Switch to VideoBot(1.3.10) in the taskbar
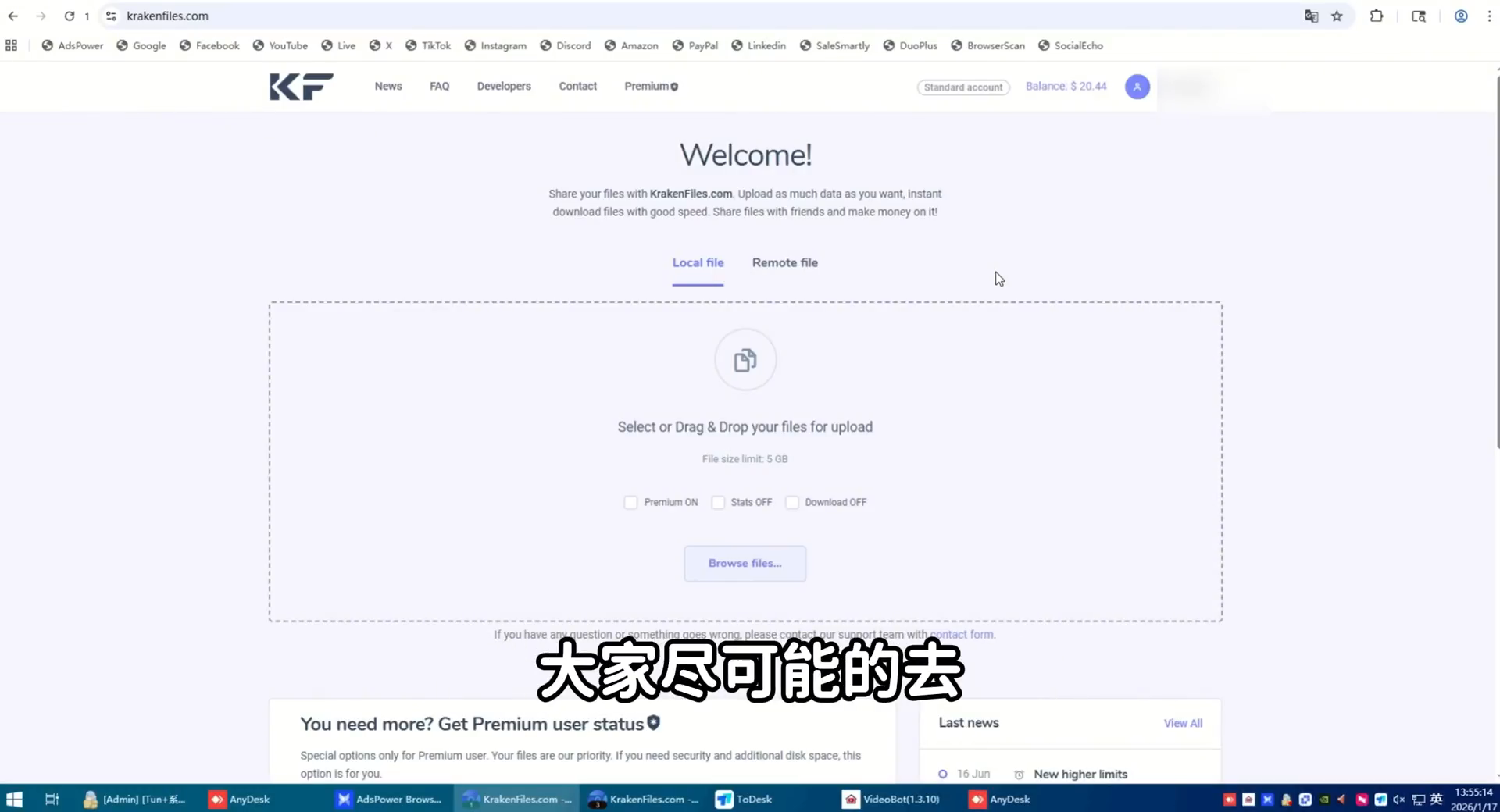Screen dimensions: 1500x812 pos(891,799)
